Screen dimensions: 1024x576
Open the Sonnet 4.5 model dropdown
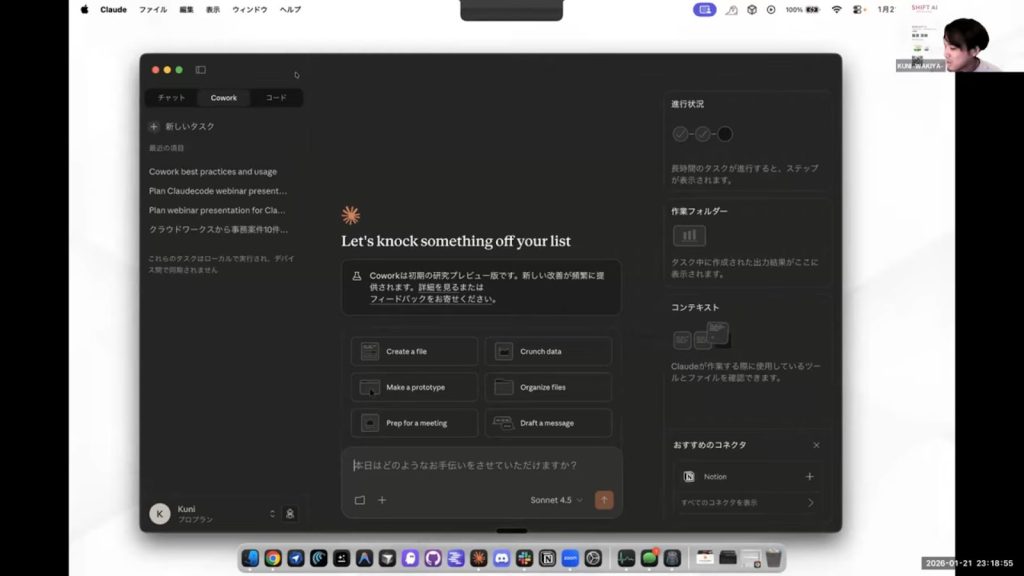tap(557, 500)
